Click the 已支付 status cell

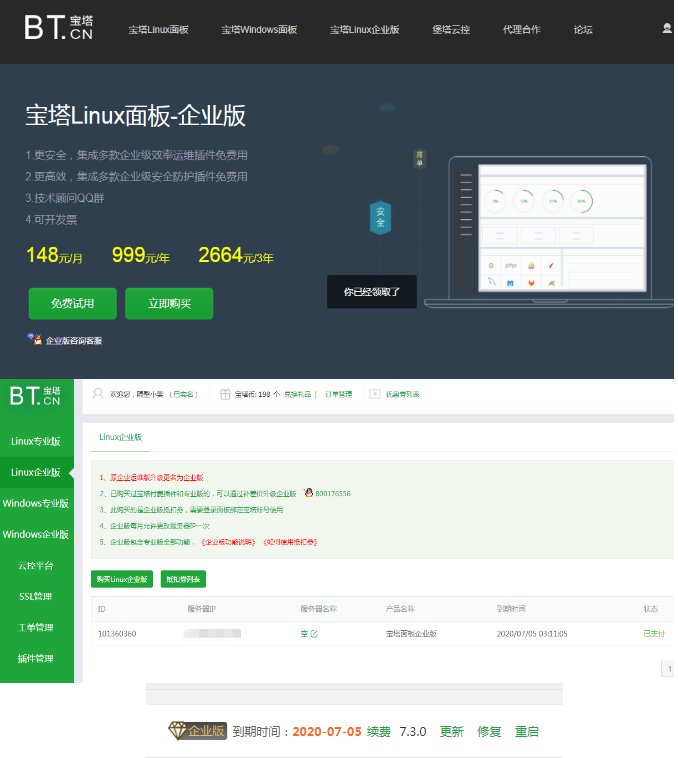[654, 633]
